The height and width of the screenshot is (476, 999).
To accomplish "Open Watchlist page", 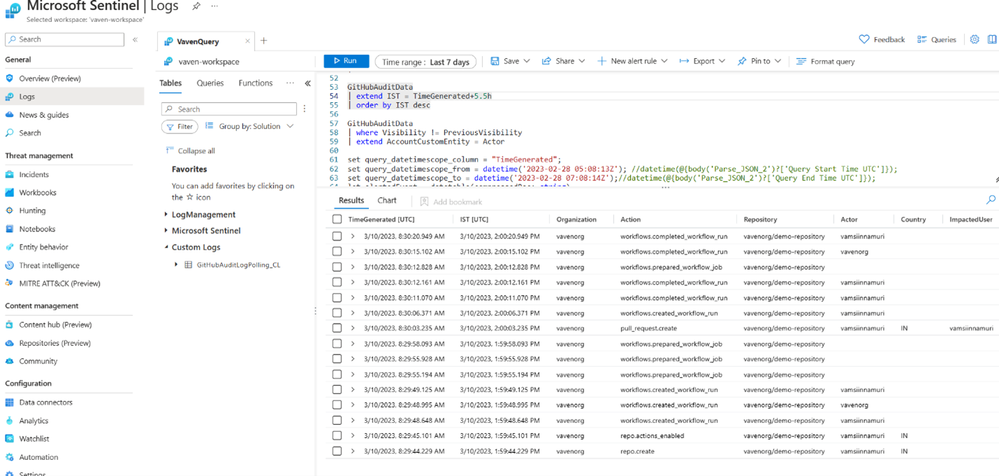I will (x=34, y=438).
